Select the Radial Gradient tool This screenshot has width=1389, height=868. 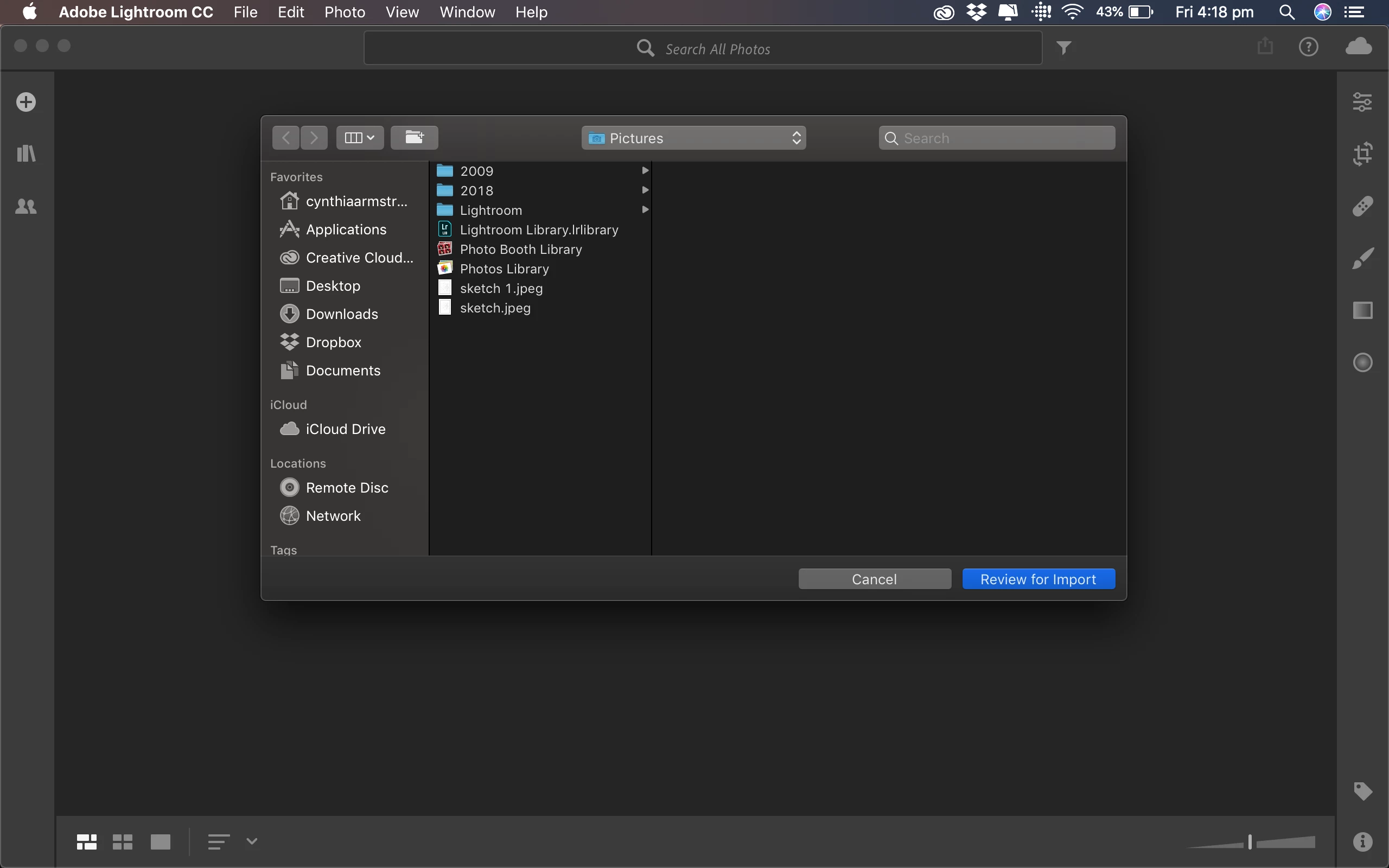click(x=1362, y=362)
